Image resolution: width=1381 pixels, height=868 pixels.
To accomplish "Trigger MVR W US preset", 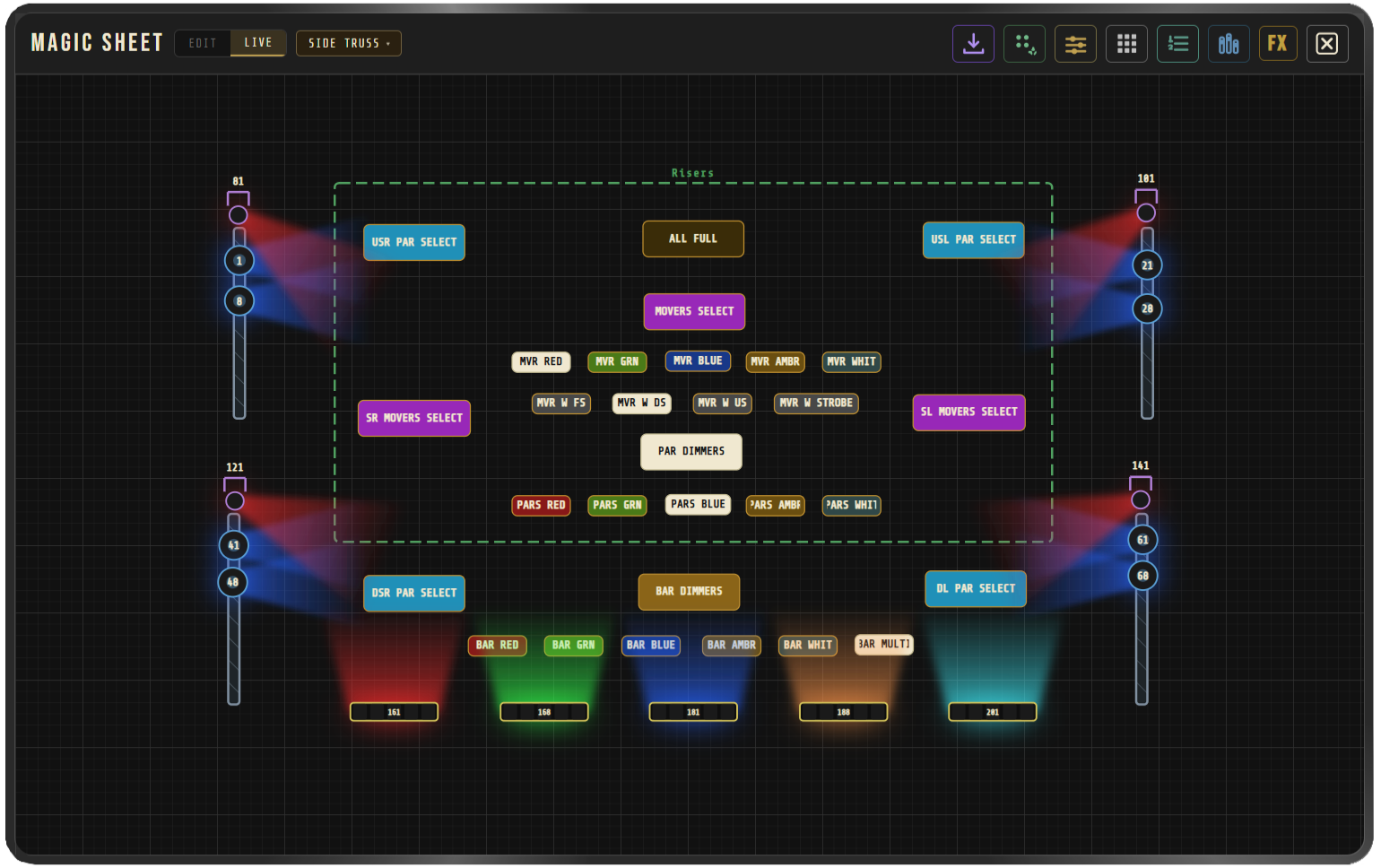I will point(723,403).
